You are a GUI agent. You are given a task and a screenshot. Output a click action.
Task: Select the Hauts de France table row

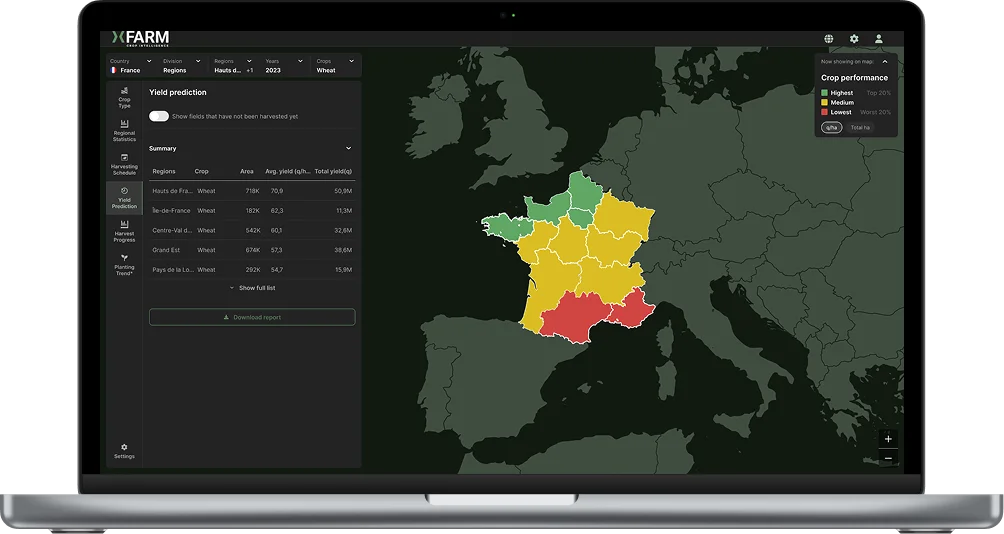coord(252,191)
